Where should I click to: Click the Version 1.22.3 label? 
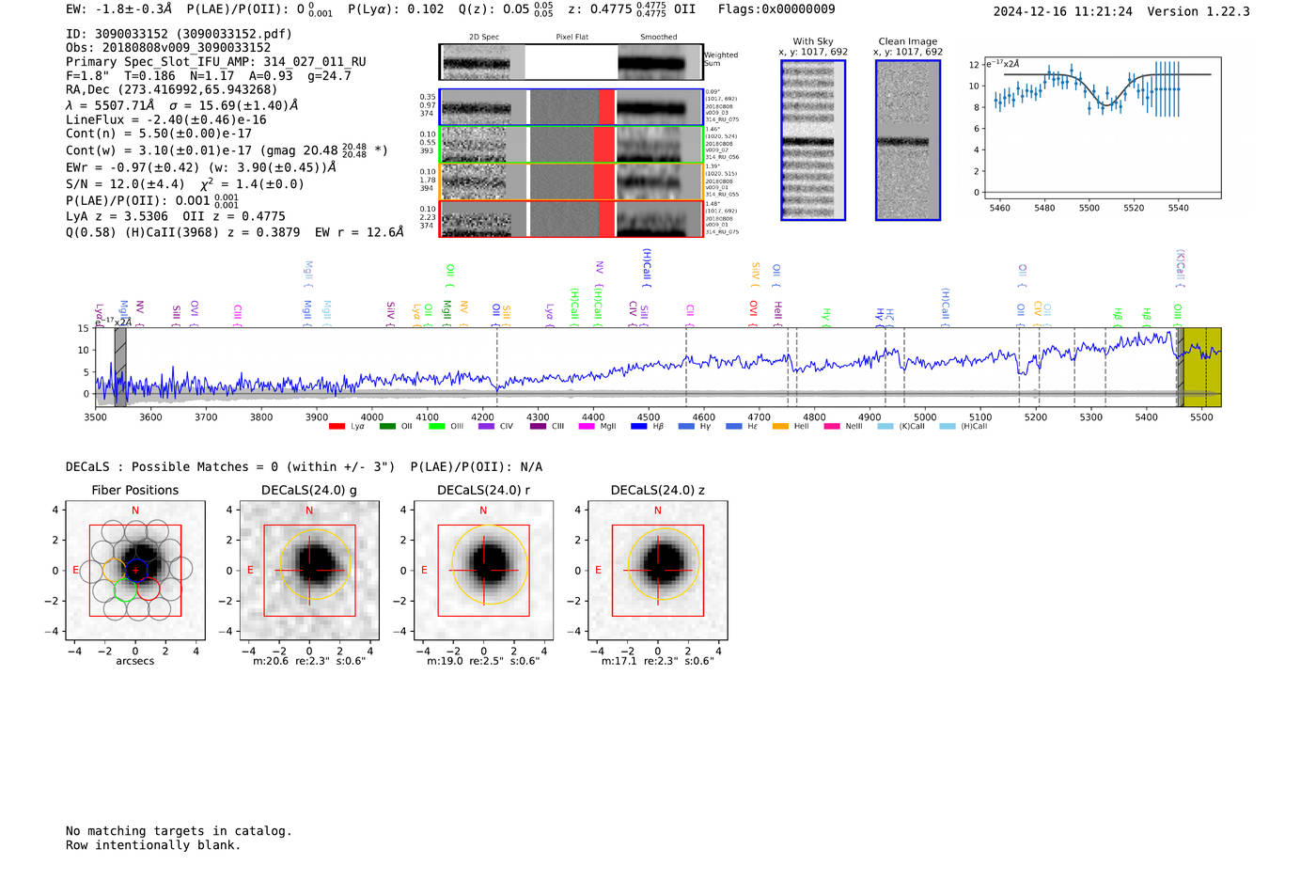click(x=1198, y=11)
